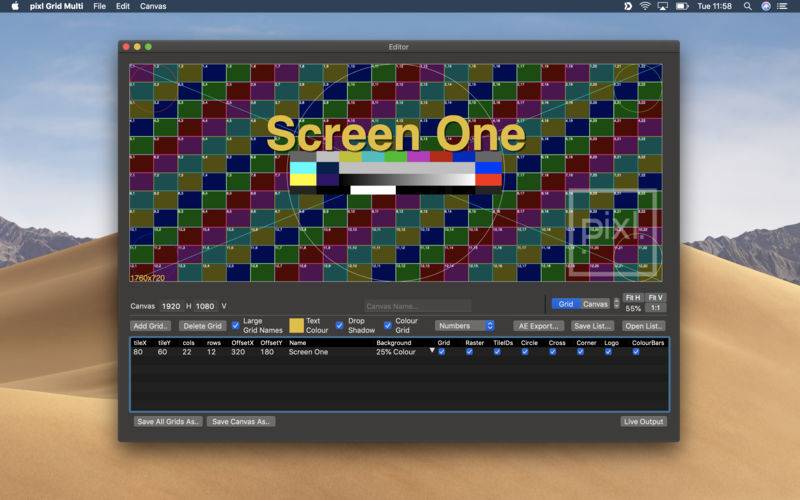800x500 pixels.
Task: Open the Apple menu
Action: 15,6
